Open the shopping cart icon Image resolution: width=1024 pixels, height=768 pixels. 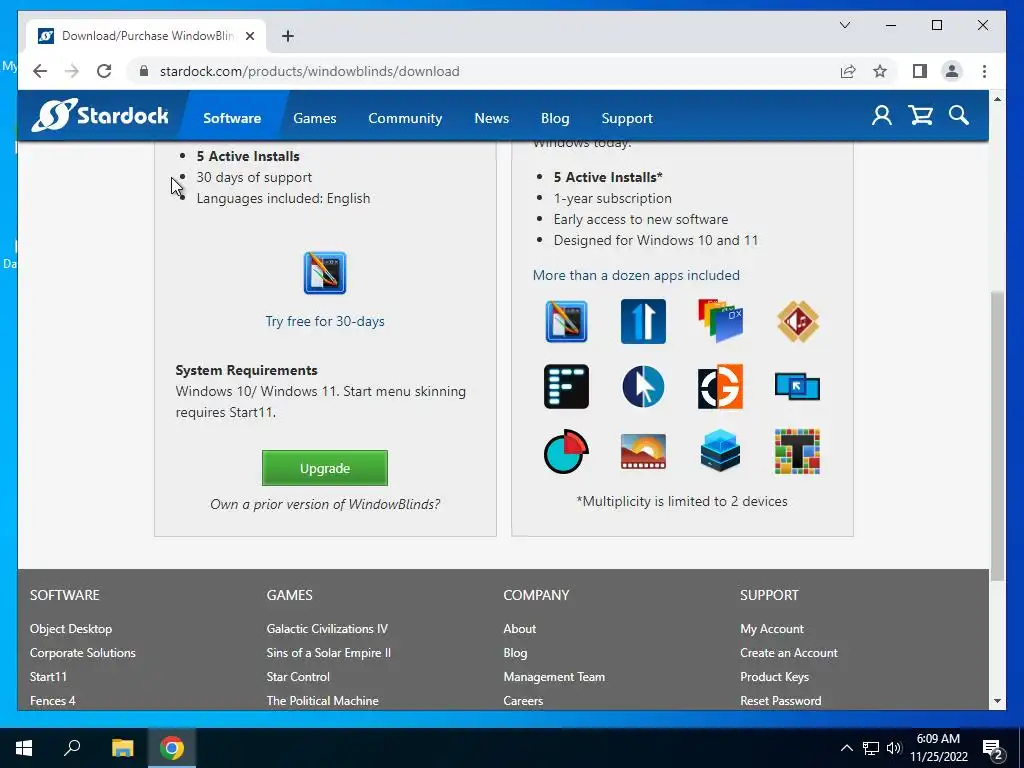click(920, 116)
